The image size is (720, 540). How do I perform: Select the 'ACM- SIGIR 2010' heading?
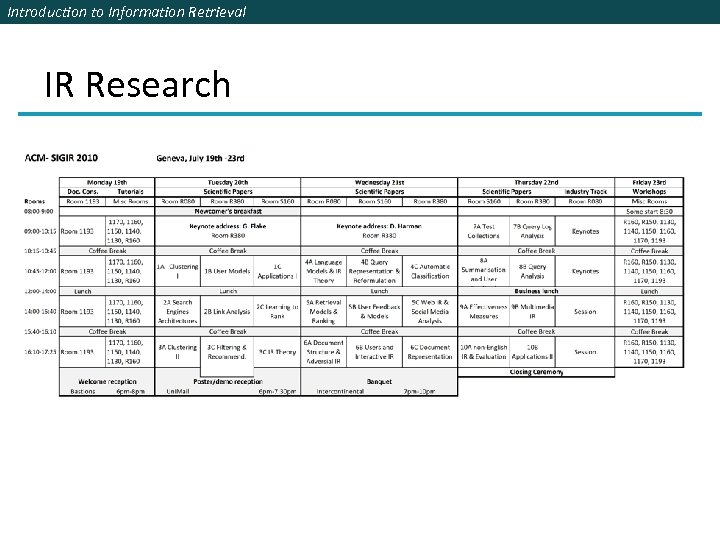click(x=61, y=158)
